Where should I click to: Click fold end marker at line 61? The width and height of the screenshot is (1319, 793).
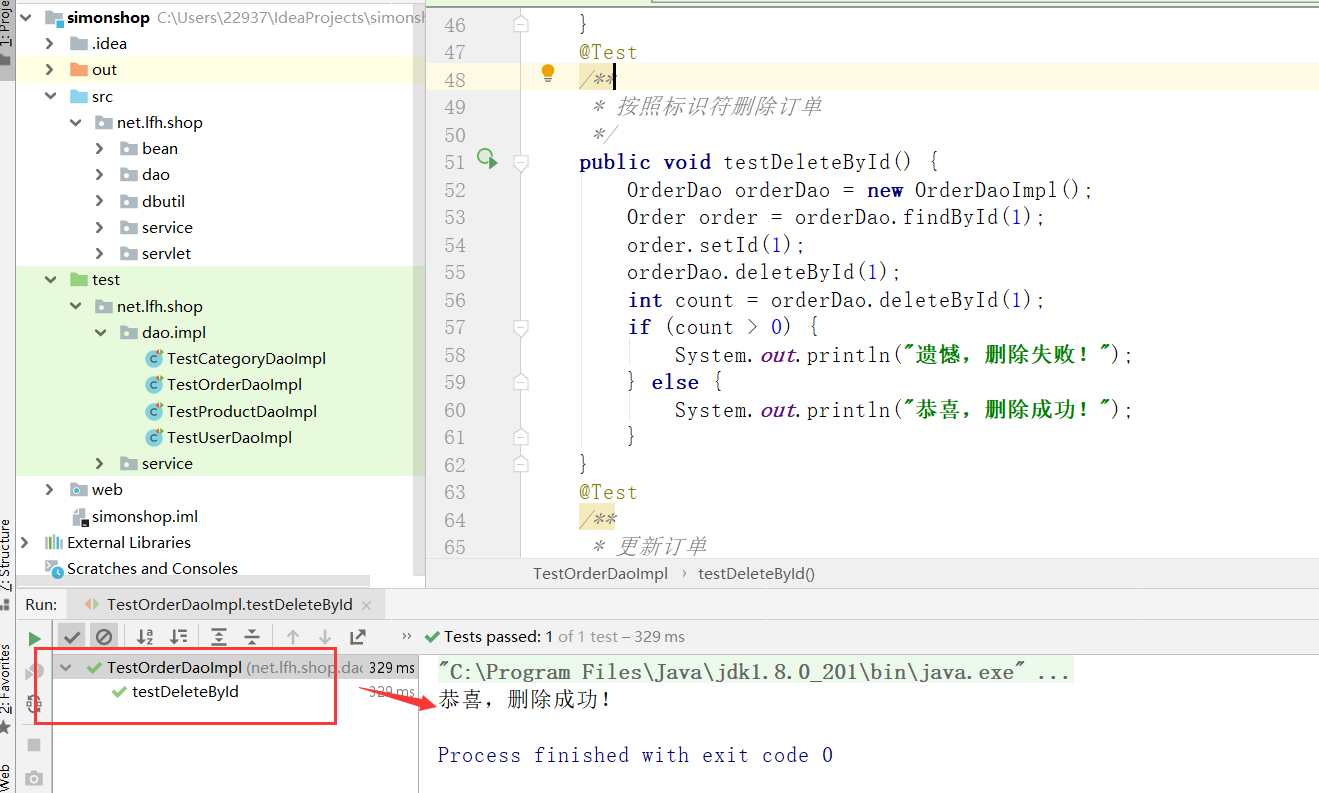[520, 436]
